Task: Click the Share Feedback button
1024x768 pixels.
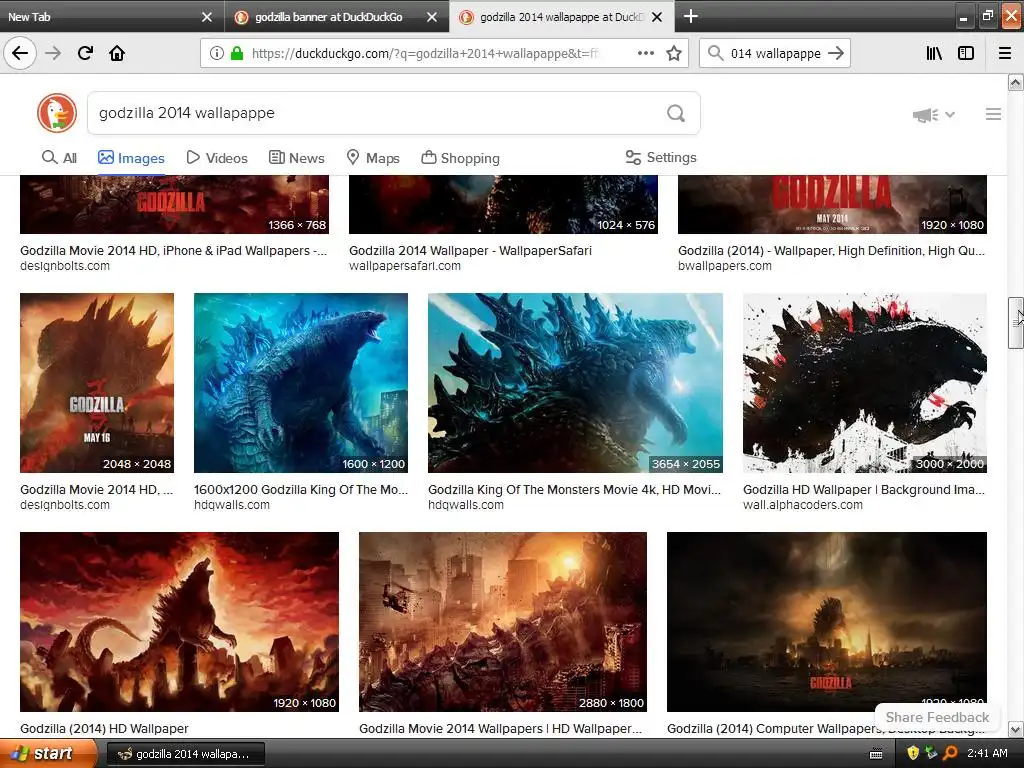Action: 937,717
